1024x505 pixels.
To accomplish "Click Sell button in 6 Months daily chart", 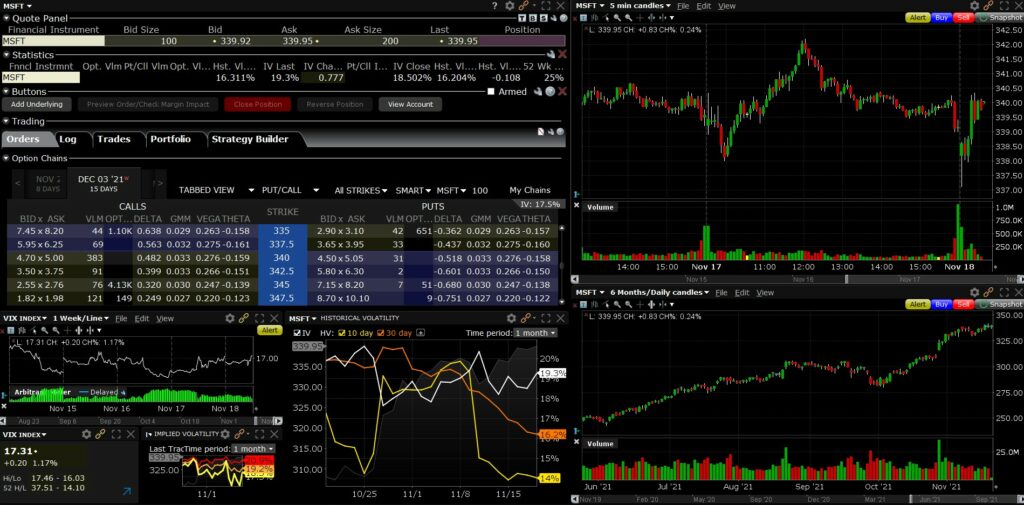I will tap(963, 304).
